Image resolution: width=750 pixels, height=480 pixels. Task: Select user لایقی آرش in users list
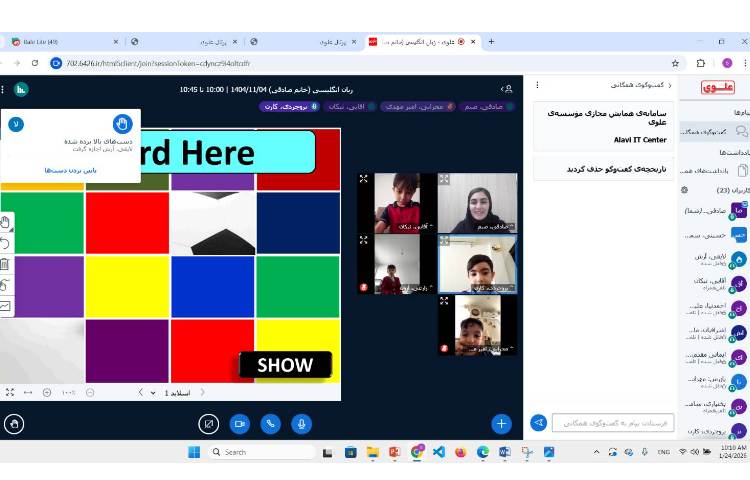pos(715,260)
